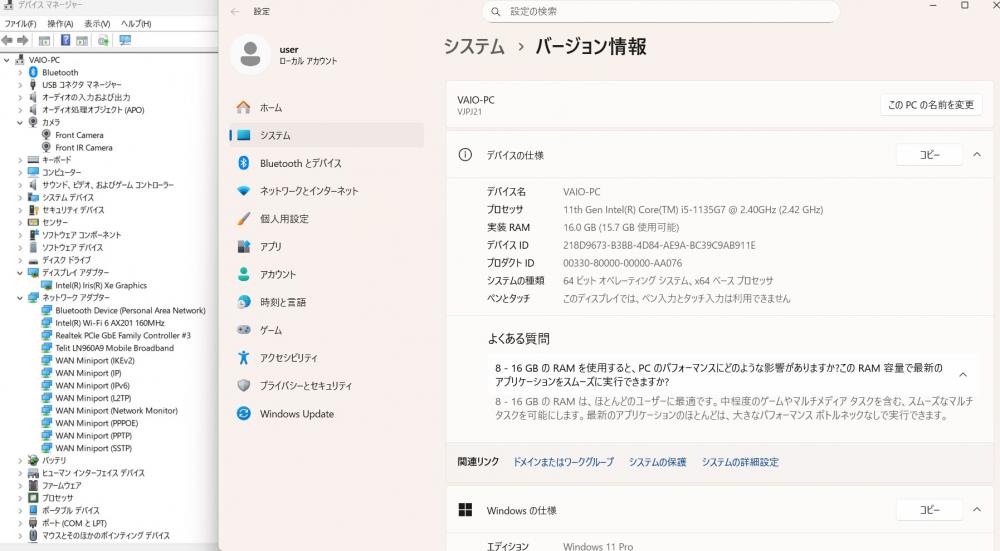The width and height of the screenshot is (1000, 551).
Task: Open ホーム in Settings sidebar
Action: [326, 108]
